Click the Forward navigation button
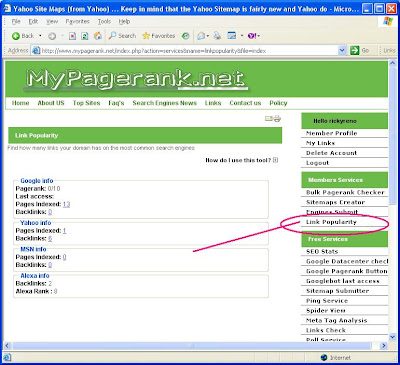 [x=52, y=36]
